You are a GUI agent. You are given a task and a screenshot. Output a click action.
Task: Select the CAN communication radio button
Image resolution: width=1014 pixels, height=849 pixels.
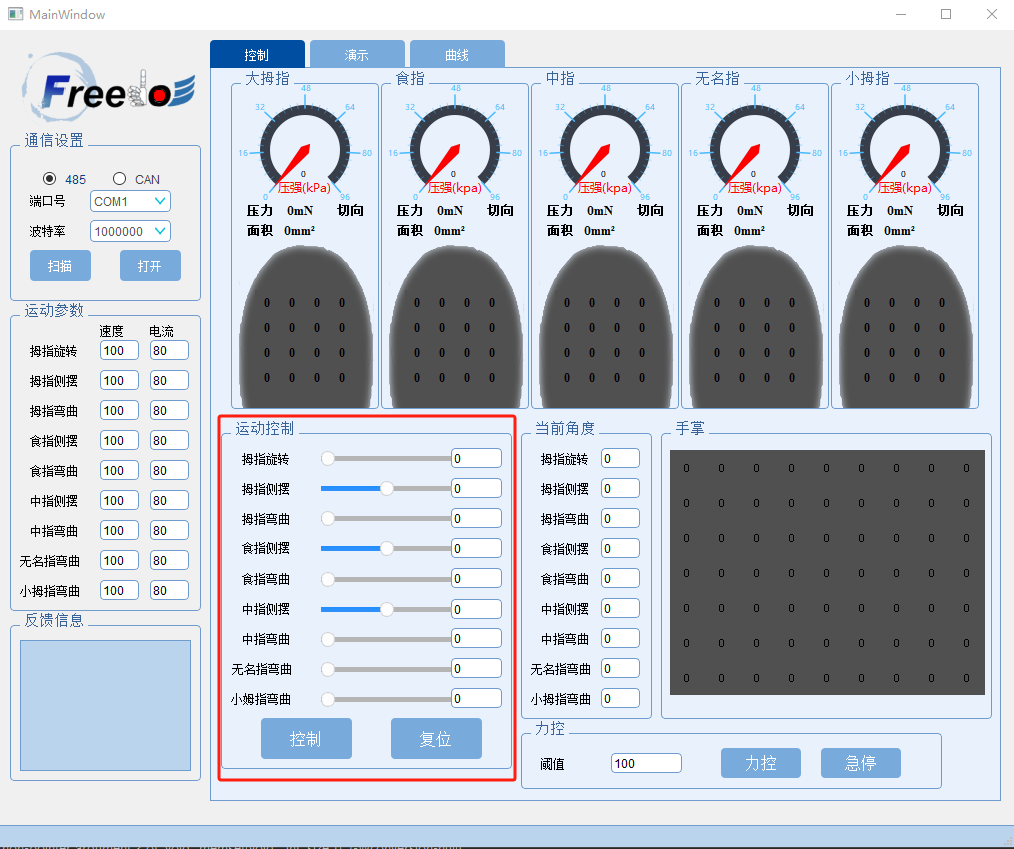point(120,178)
